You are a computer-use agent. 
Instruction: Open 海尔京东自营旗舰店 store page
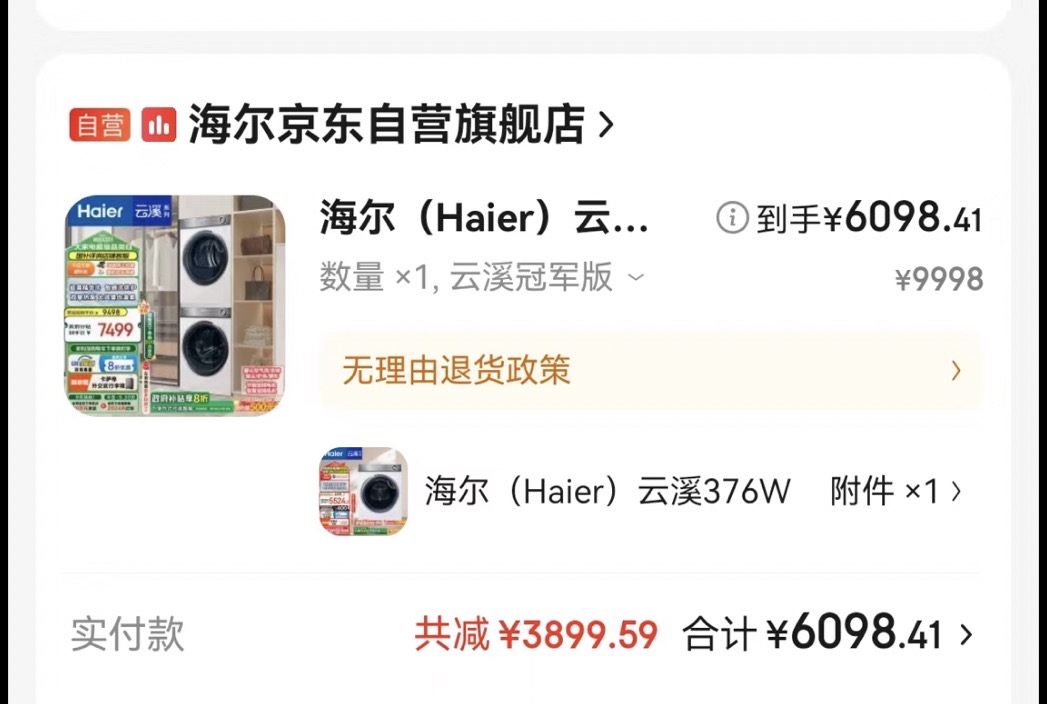387,124
